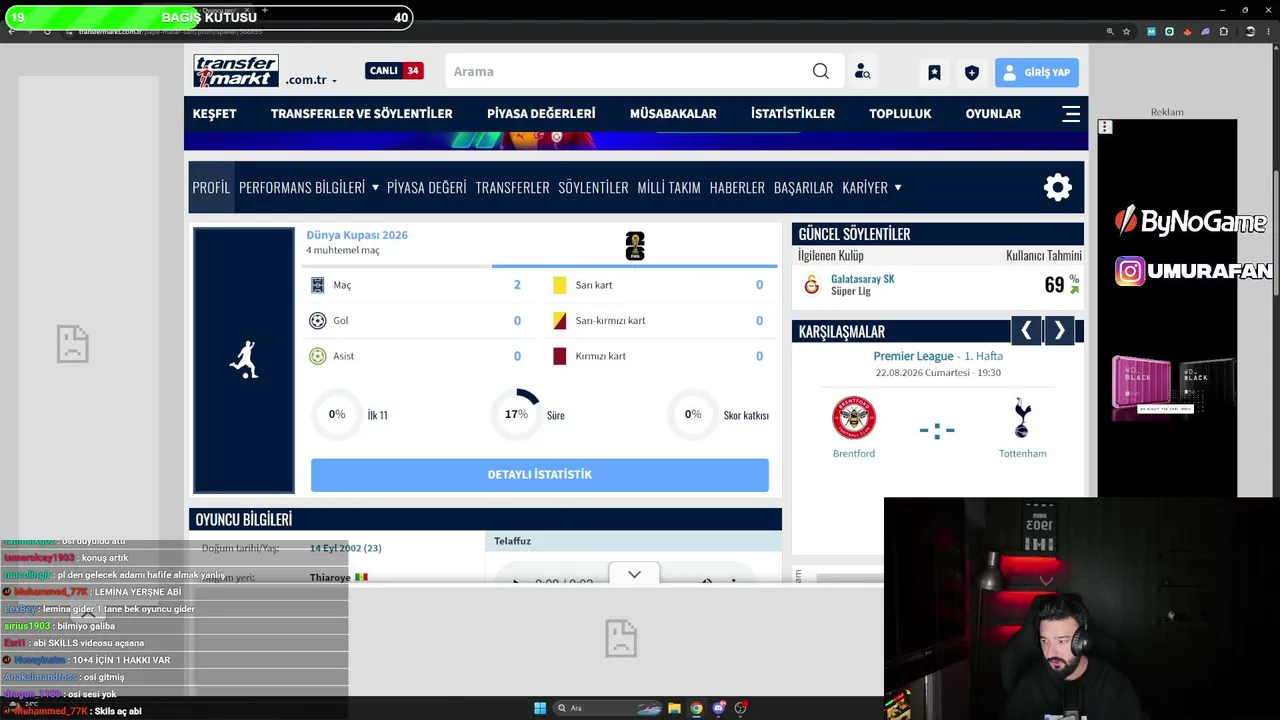This screenshot has width=1280, height=720.
Task: Click the match value 2 in Maç row
Action: (517, 285)
